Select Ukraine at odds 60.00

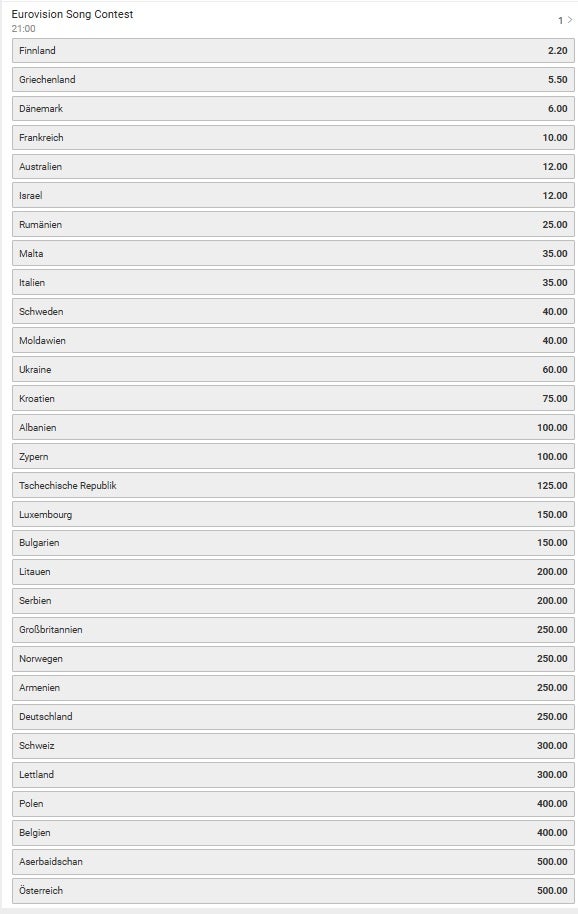tap(293, 370)
